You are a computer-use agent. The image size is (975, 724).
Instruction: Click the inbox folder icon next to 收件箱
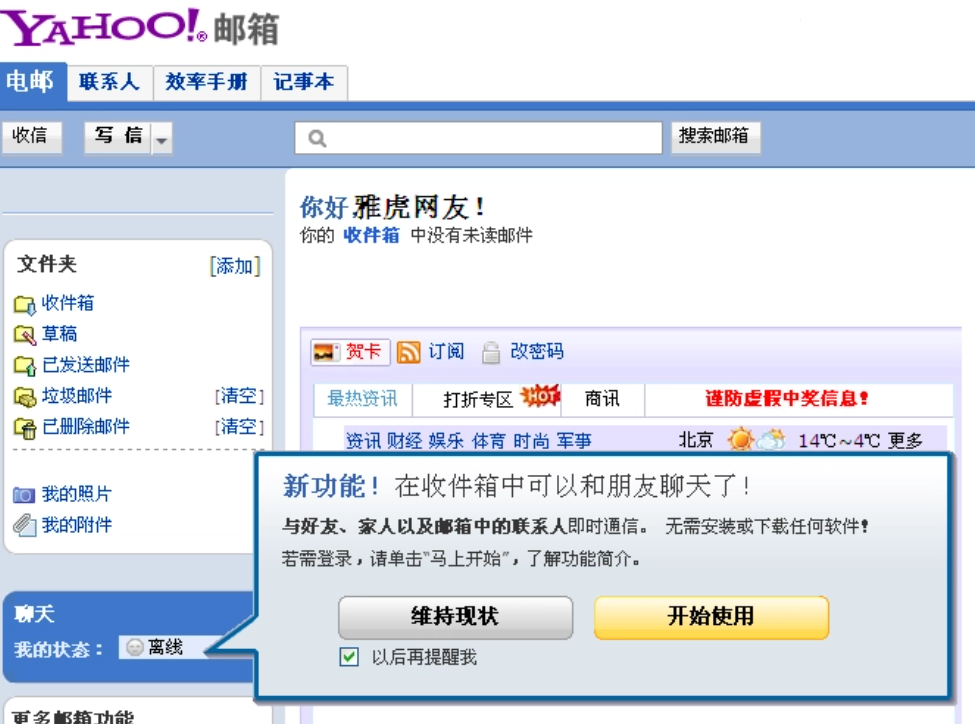25,305
